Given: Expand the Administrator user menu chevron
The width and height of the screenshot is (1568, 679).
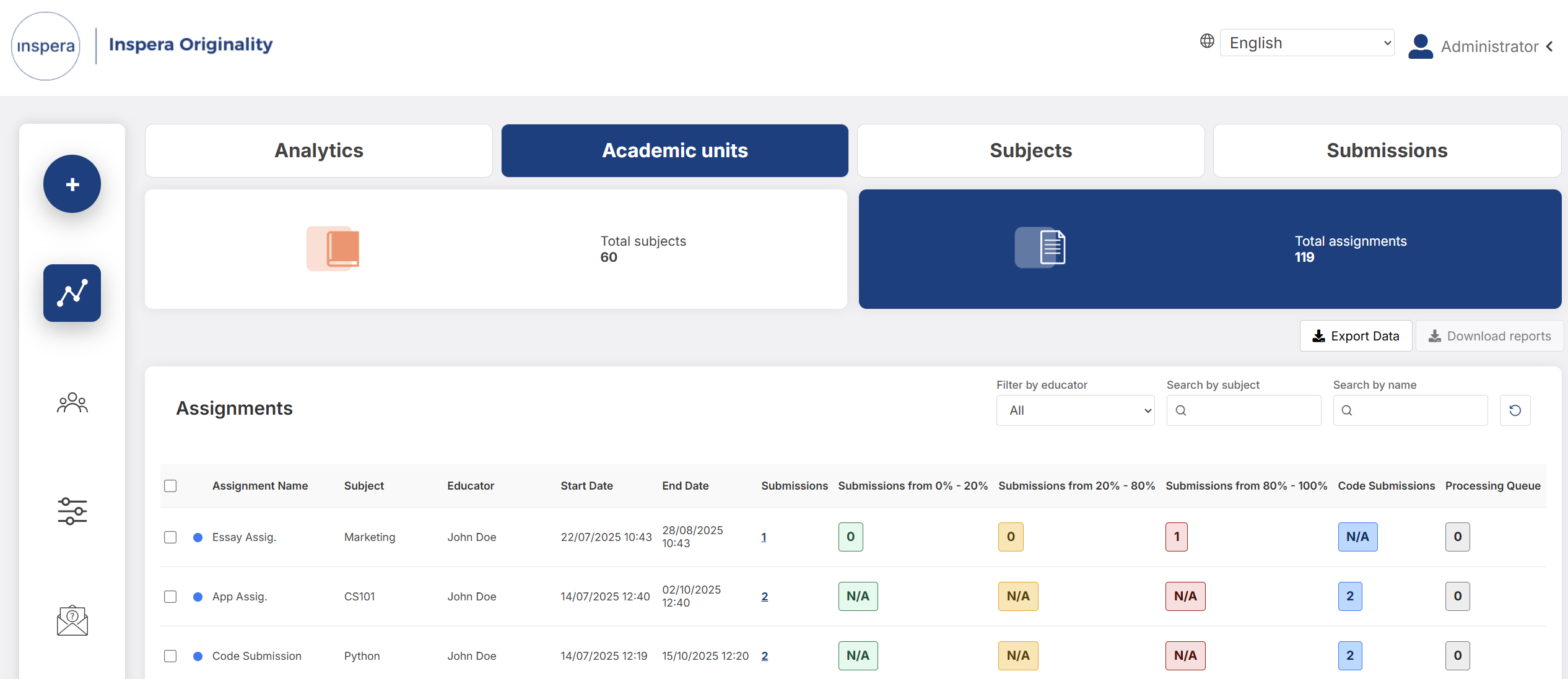Looking at the screenshot, I should coord(1550,46).
